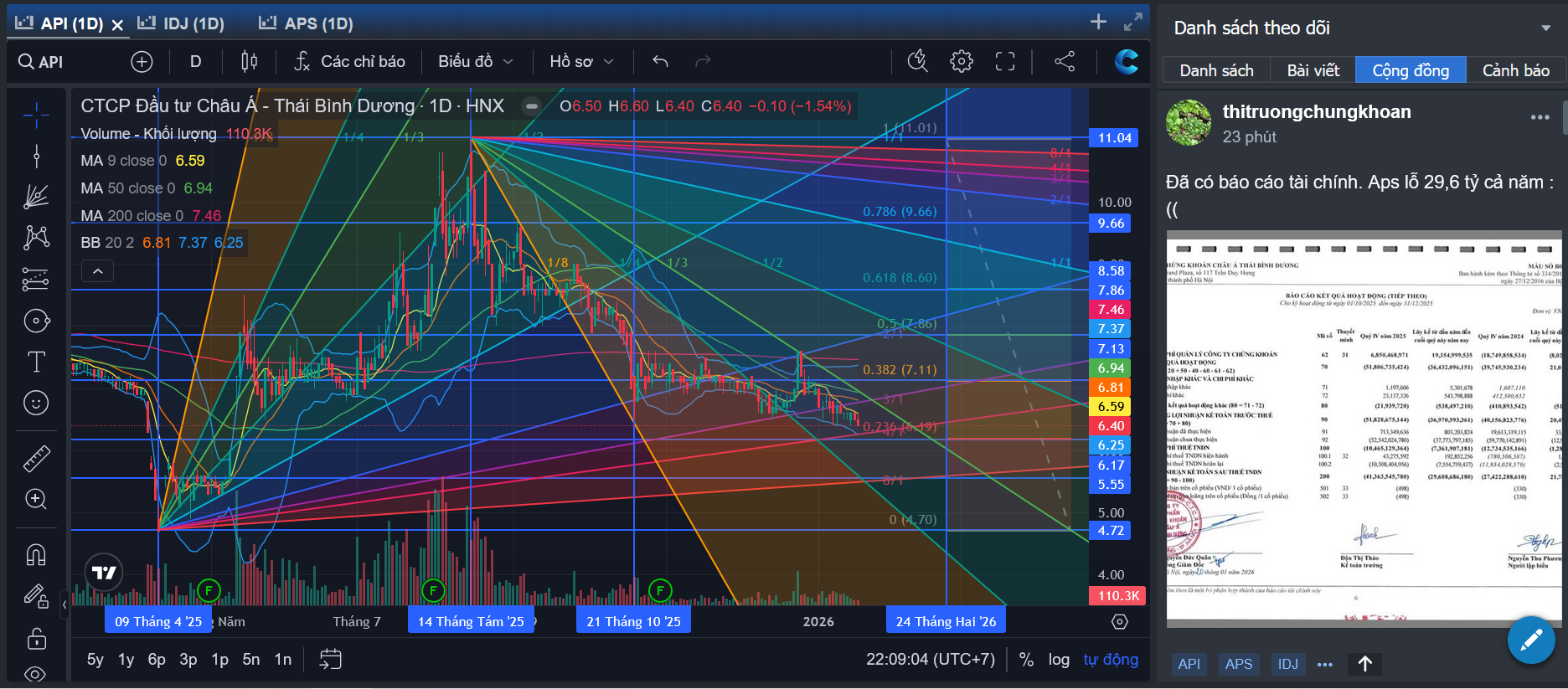The image size is (1568, 689).
Task: Open the candlestick chart type selector
Action: click(x=249, y=61)
